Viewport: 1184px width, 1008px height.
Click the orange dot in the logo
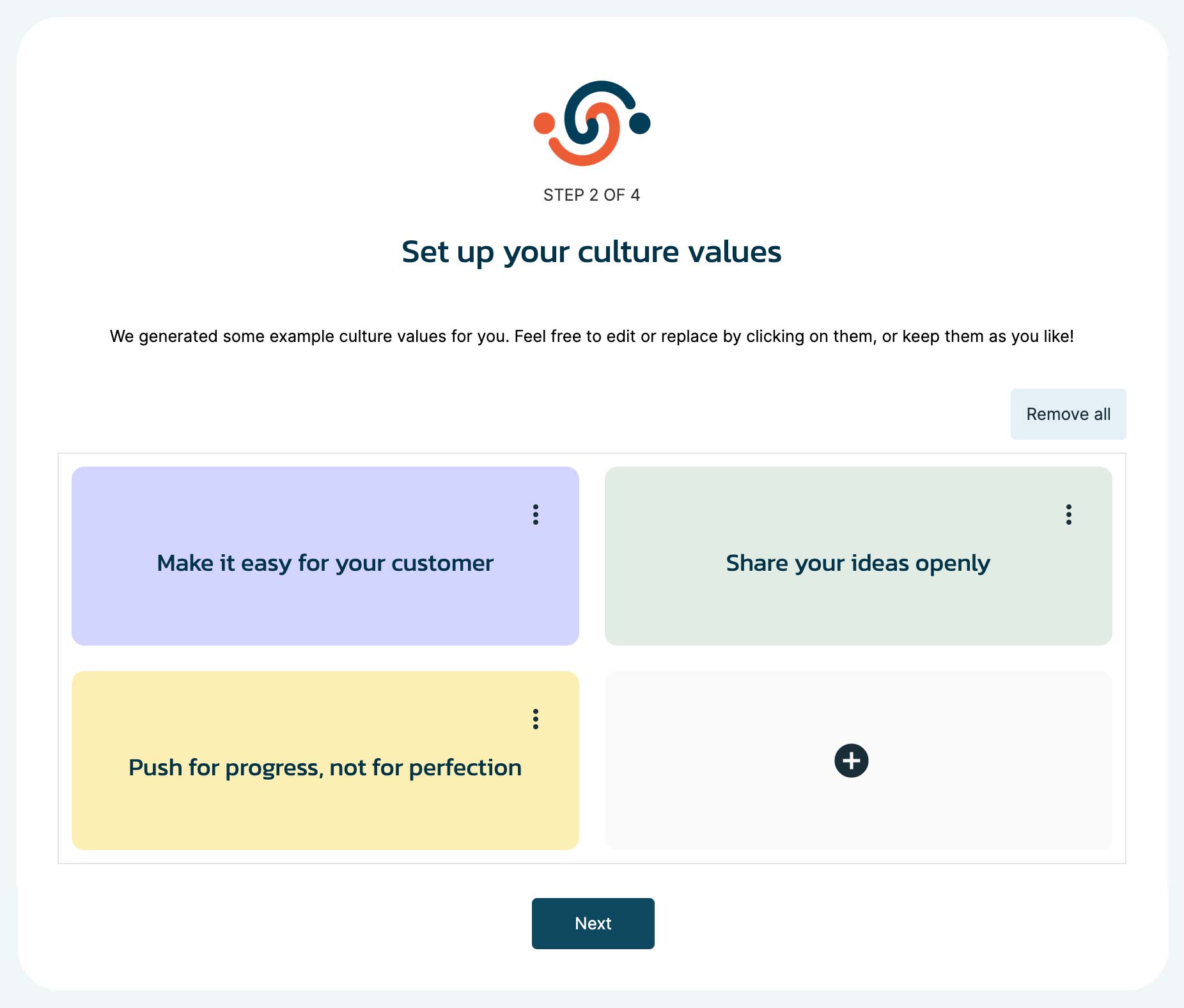(x=544, y=123)
